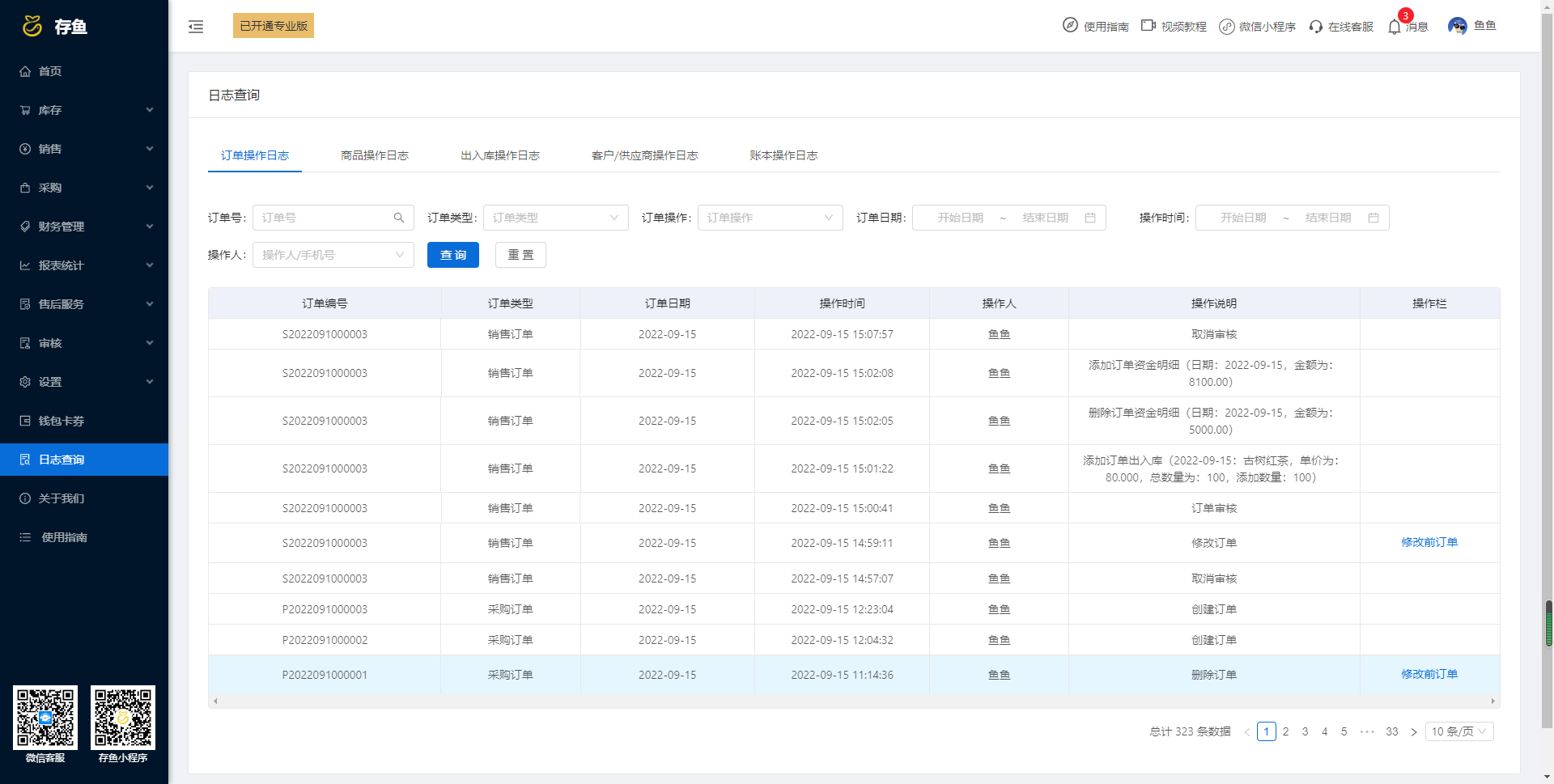Collapse the sidebar with the menu-fold icon

(x=196, y=27)
